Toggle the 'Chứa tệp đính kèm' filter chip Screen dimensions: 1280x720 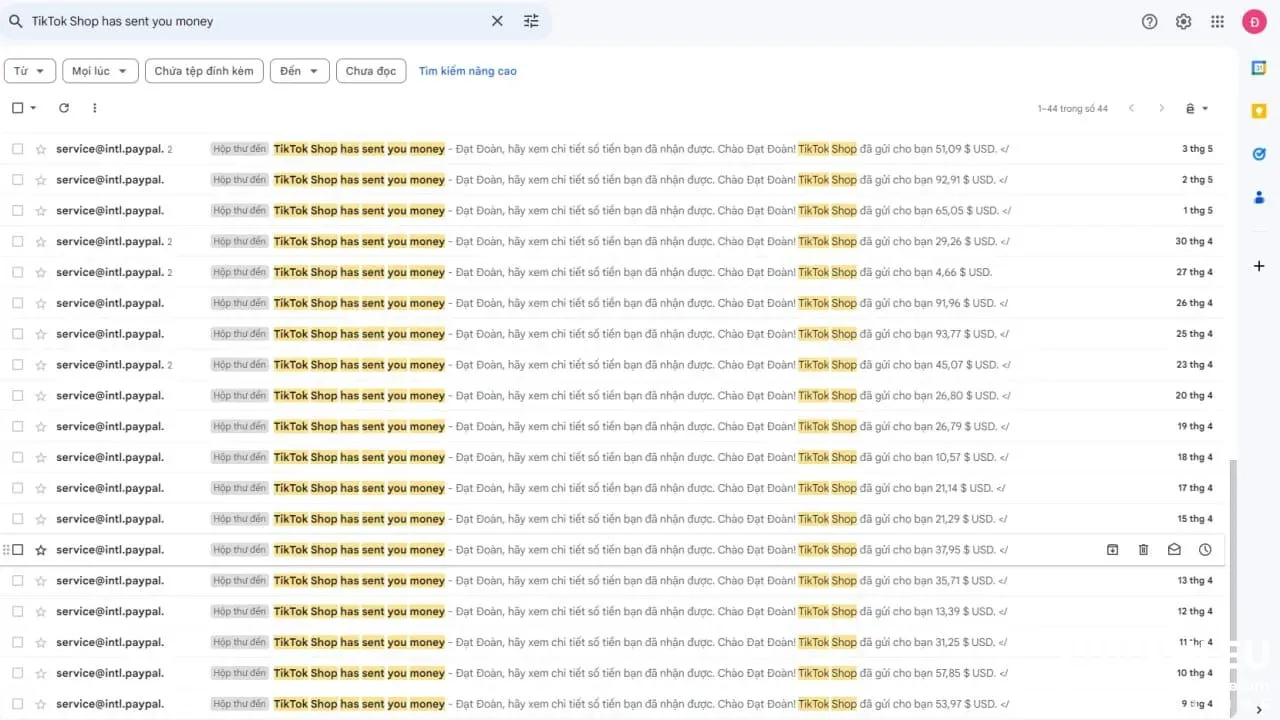coord(204,71)
